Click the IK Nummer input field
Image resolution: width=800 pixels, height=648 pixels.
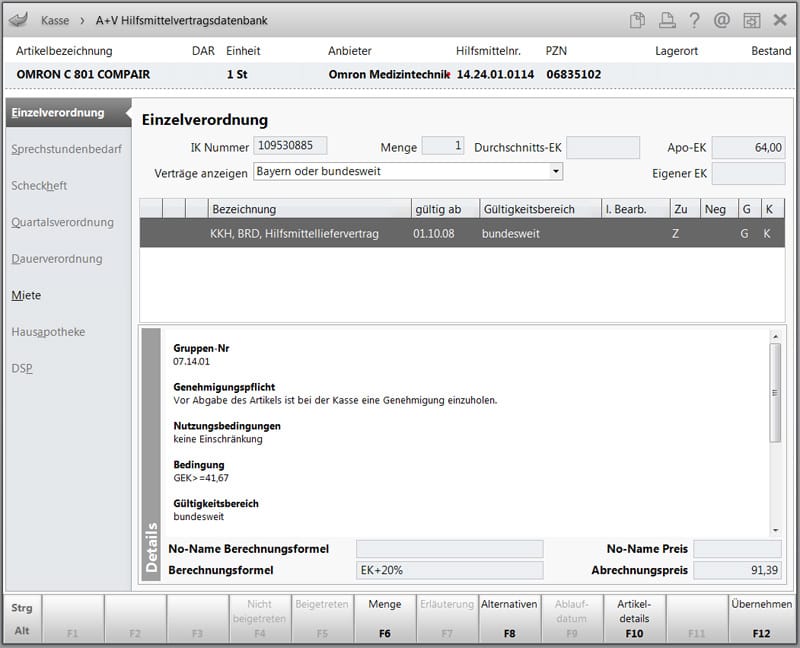point(290,146)
